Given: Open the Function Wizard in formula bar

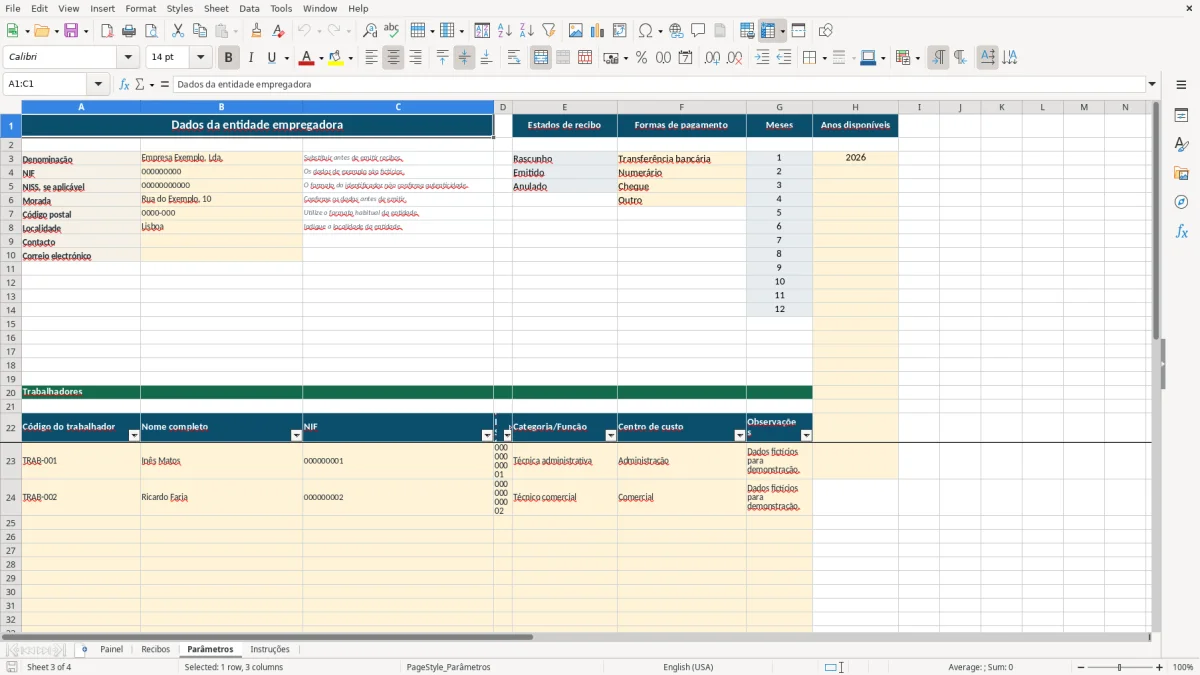Looking at the screenshot, I should click(124, 85).
